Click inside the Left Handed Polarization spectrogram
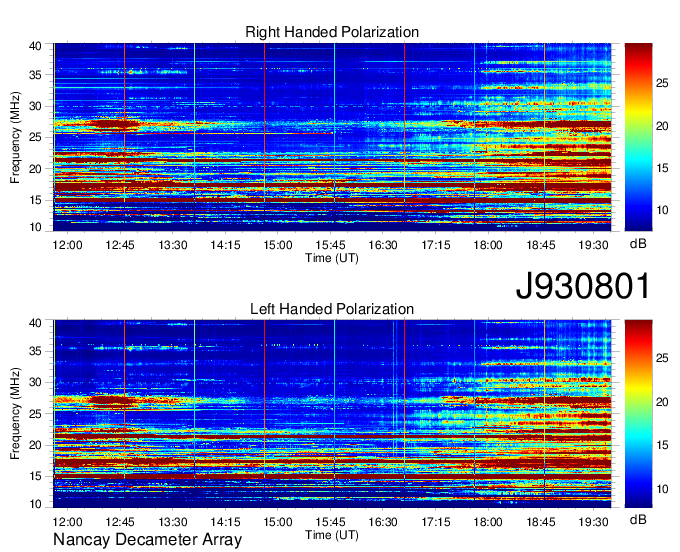This screenshot has height=552, width=680. point(332,414)
